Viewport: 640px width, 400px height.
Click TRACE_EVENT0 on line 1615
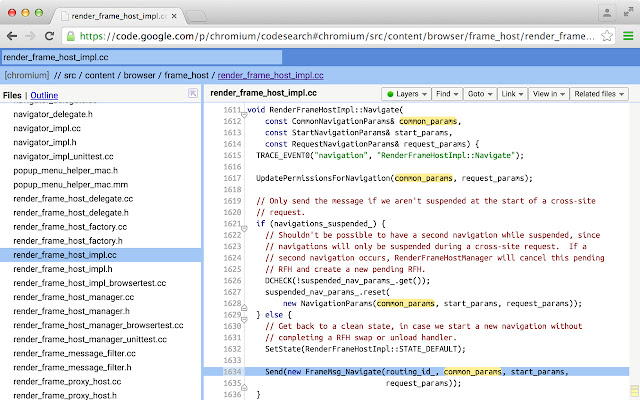pyautogui.click(x=283, y=156)
